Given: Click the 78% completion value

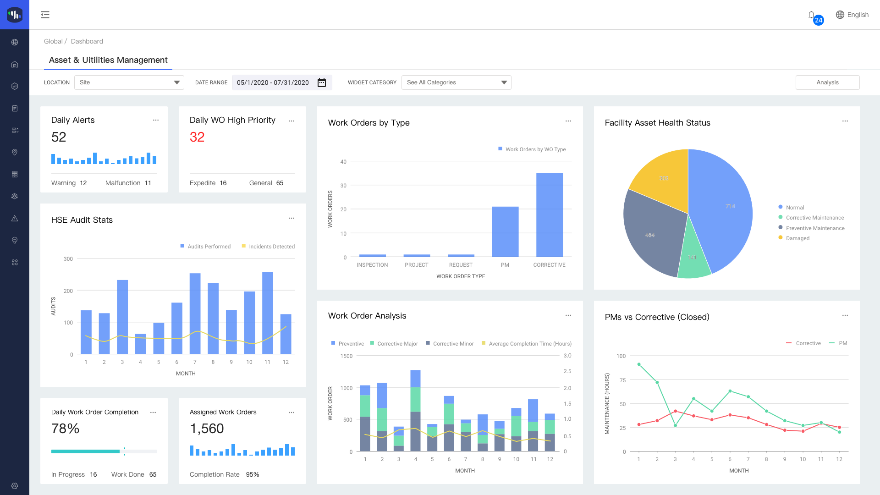Looking at the screenshot, I should pyautogui.click(x=65, y=429).
